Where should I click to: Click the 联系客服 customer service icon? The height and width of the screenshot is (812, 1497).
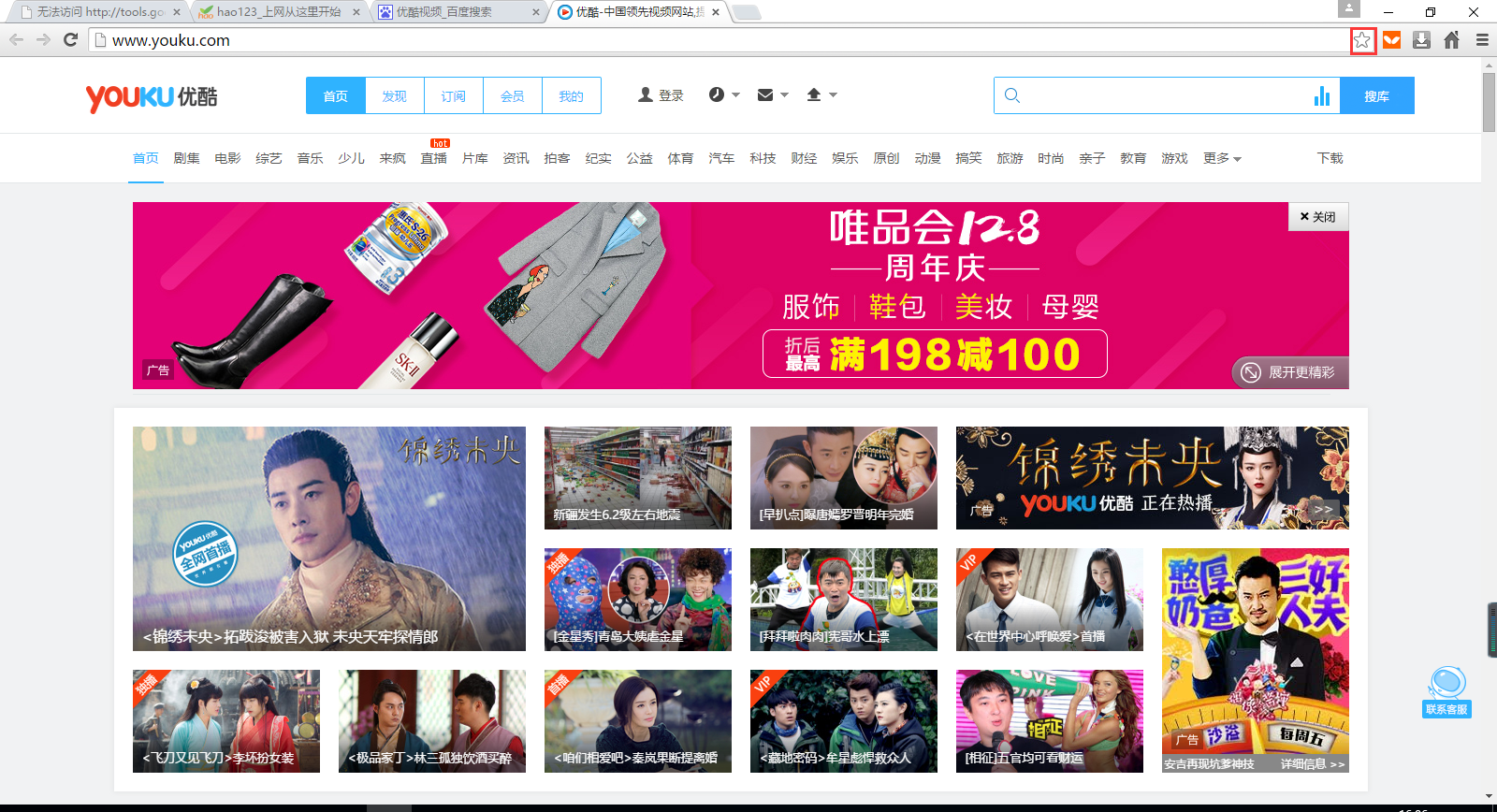tap(1446, 692)
